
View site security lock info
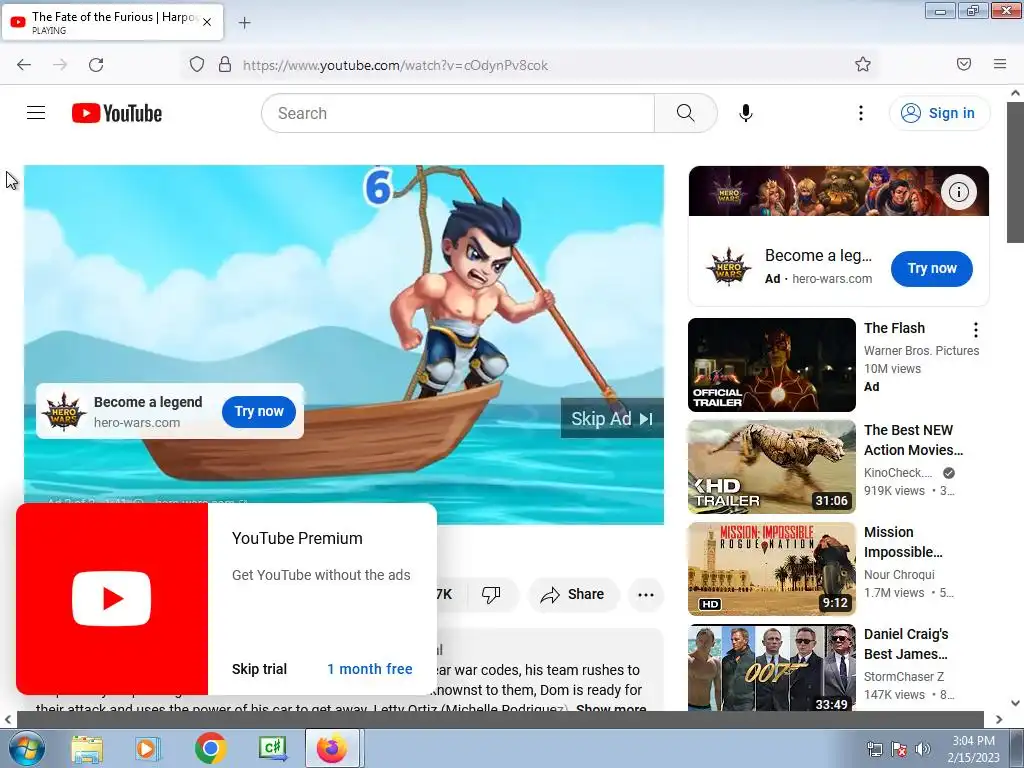[225, 64]
